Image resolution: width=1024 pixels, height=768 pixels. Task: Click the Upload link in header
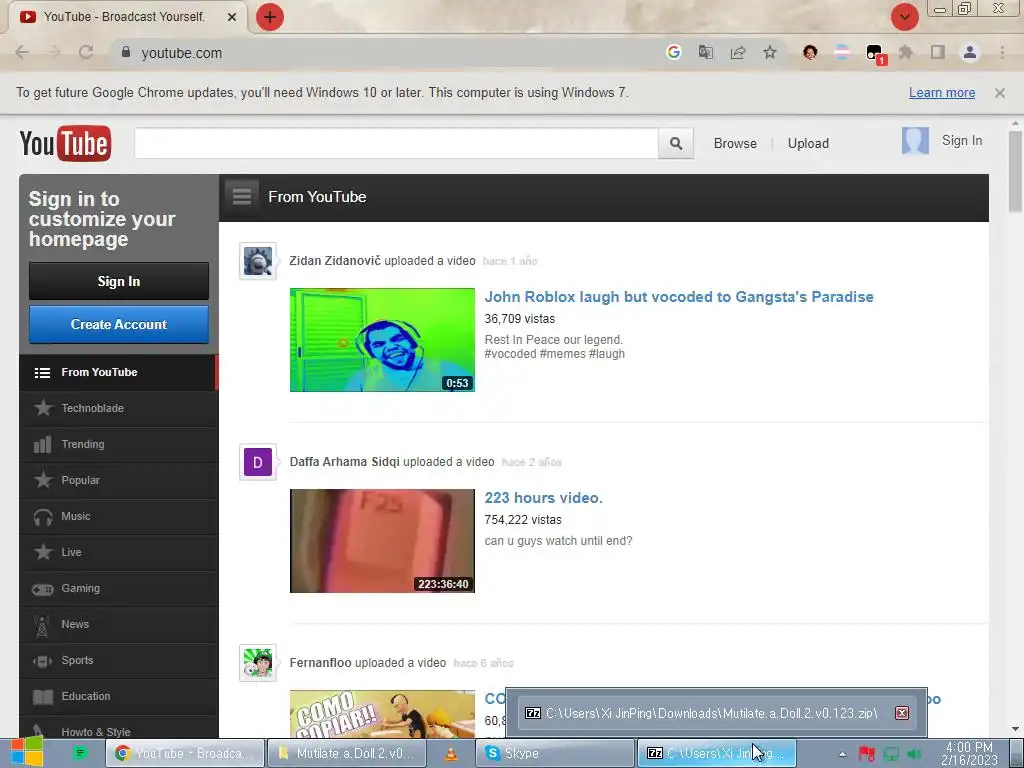808,143
